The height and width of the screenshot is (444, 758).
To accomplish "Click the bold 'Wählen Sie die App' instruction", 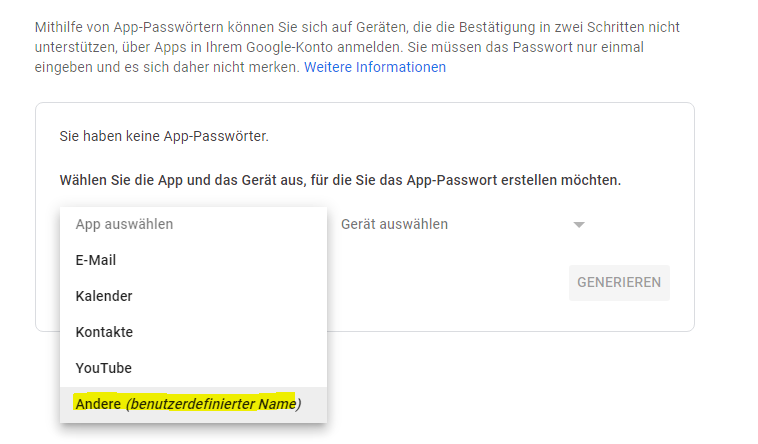I will (x=340, y=180).
